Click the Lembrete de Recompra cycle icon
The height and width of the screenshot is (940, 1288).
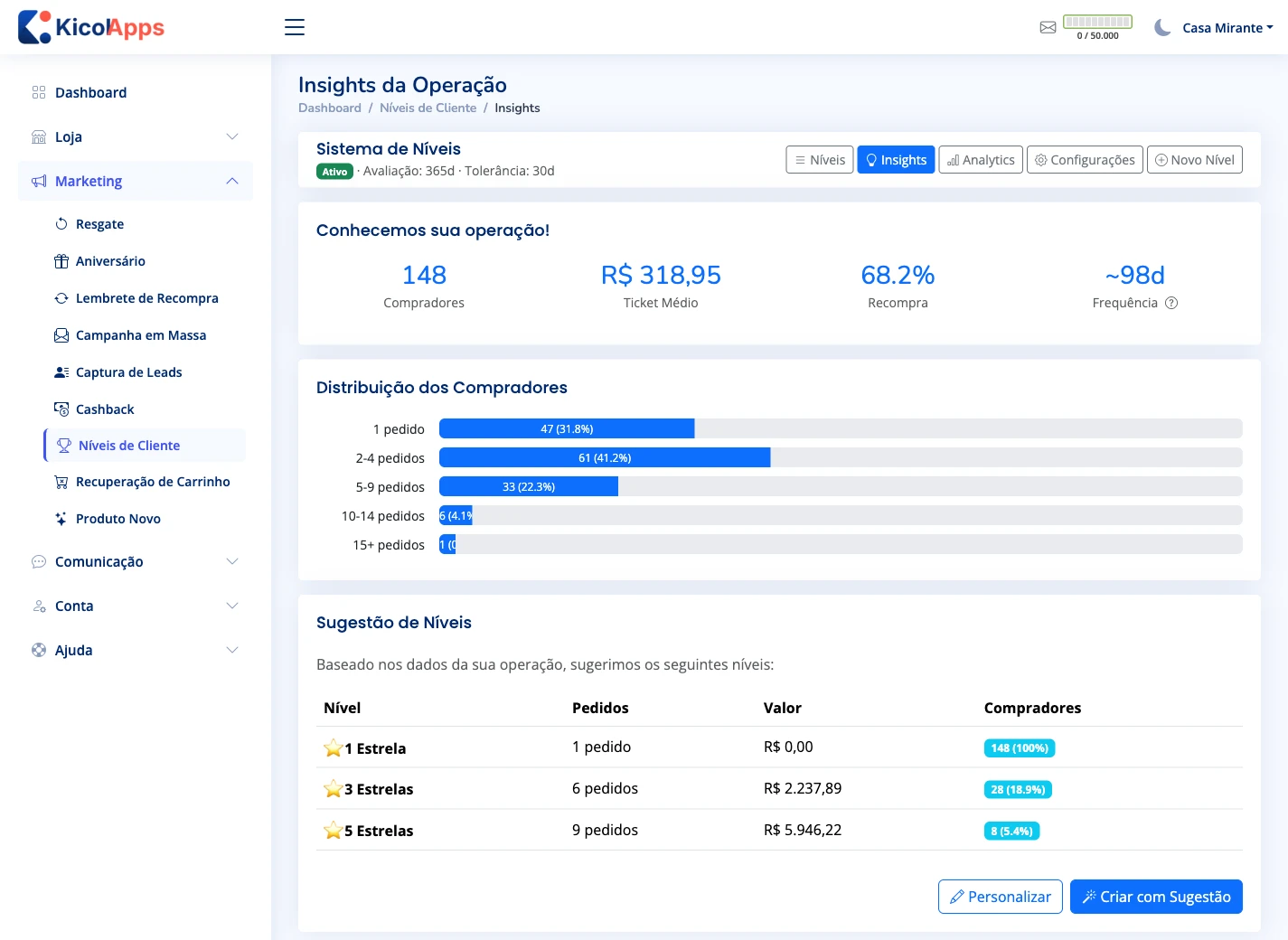[61, 298]
